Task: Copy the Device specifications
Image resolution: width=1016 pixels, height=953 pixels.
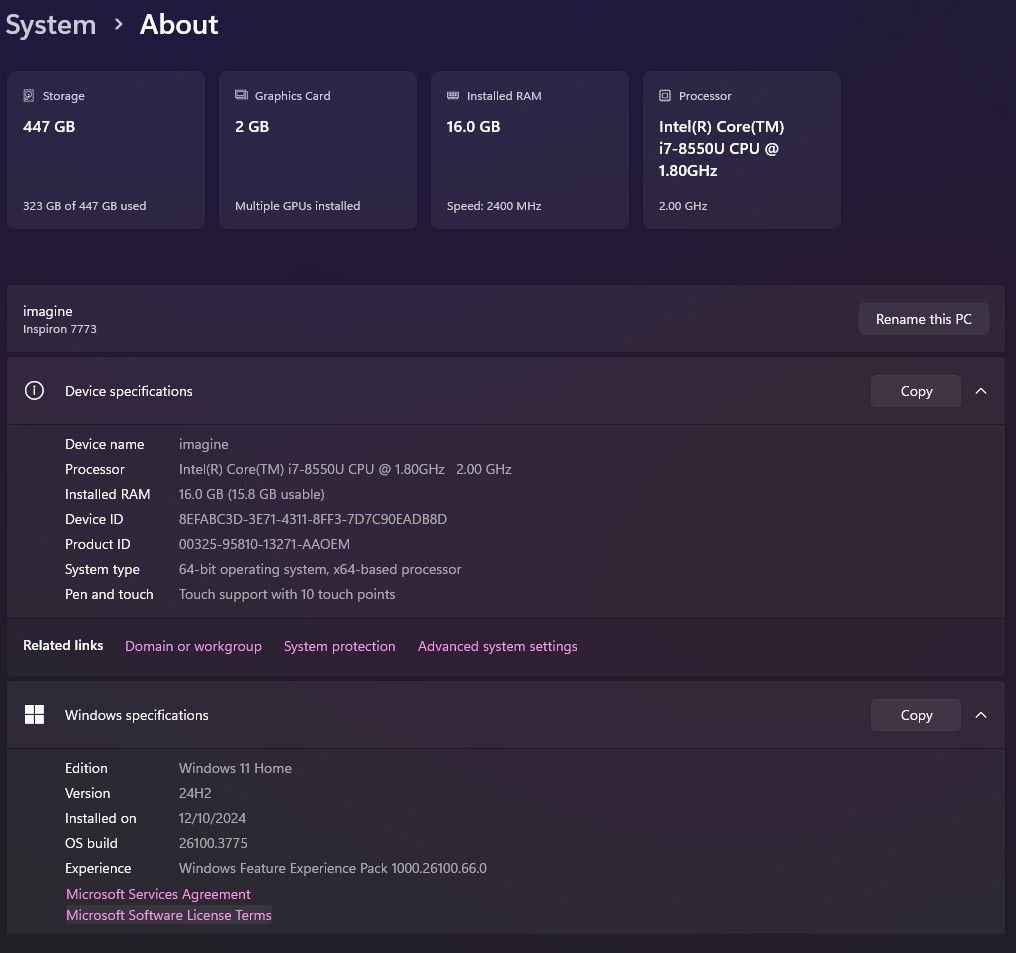Action: click(916, 391)
